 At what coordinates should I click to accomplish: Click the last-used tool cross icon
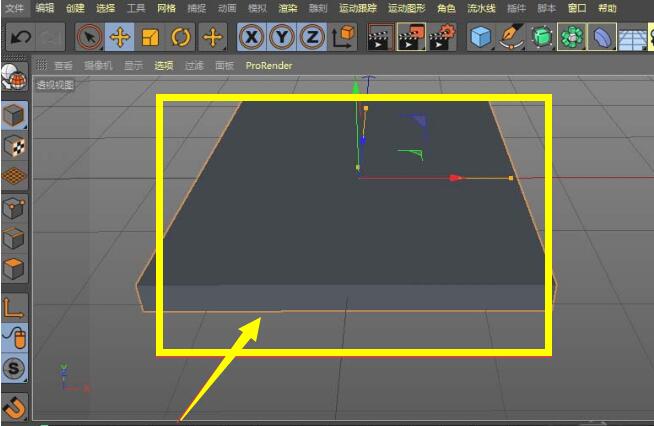pos(213,37)
